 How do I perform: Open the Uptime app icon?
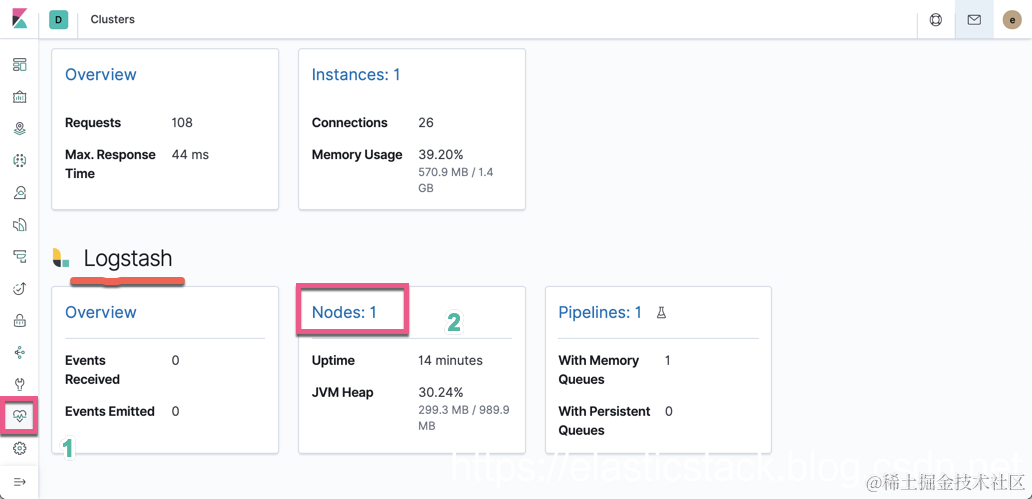(20, 288)
